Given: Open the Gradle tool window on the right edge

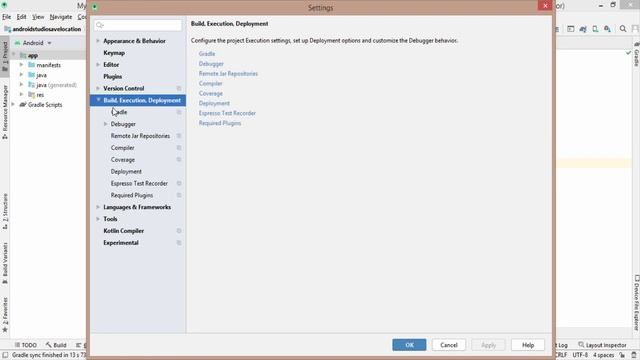Looking at the screenshot, I should tap(636, 55).
